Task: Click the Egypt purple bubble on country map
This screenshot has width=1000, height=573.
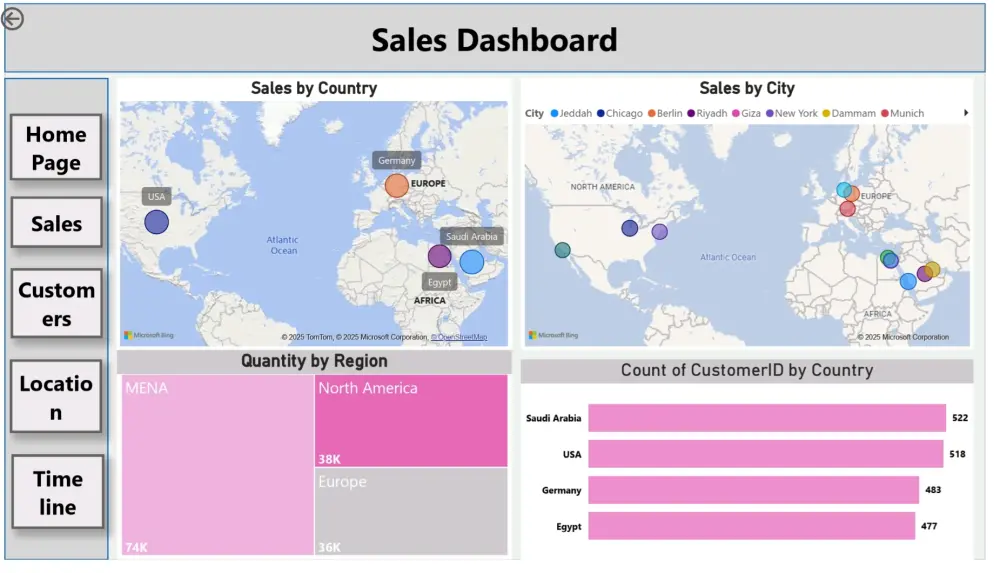Action: click(439, 257)
